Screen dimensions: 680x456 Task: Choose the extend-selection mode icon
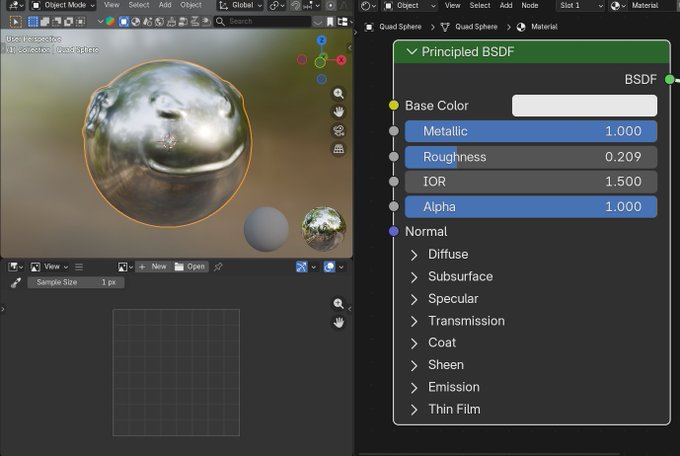point(45,21)
